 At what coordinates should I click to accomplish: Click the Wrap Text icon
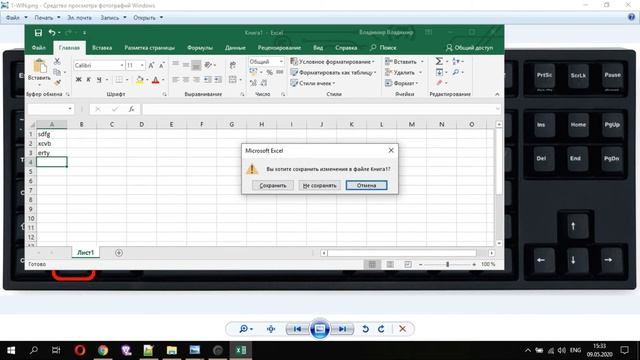(x=233, y=65)
